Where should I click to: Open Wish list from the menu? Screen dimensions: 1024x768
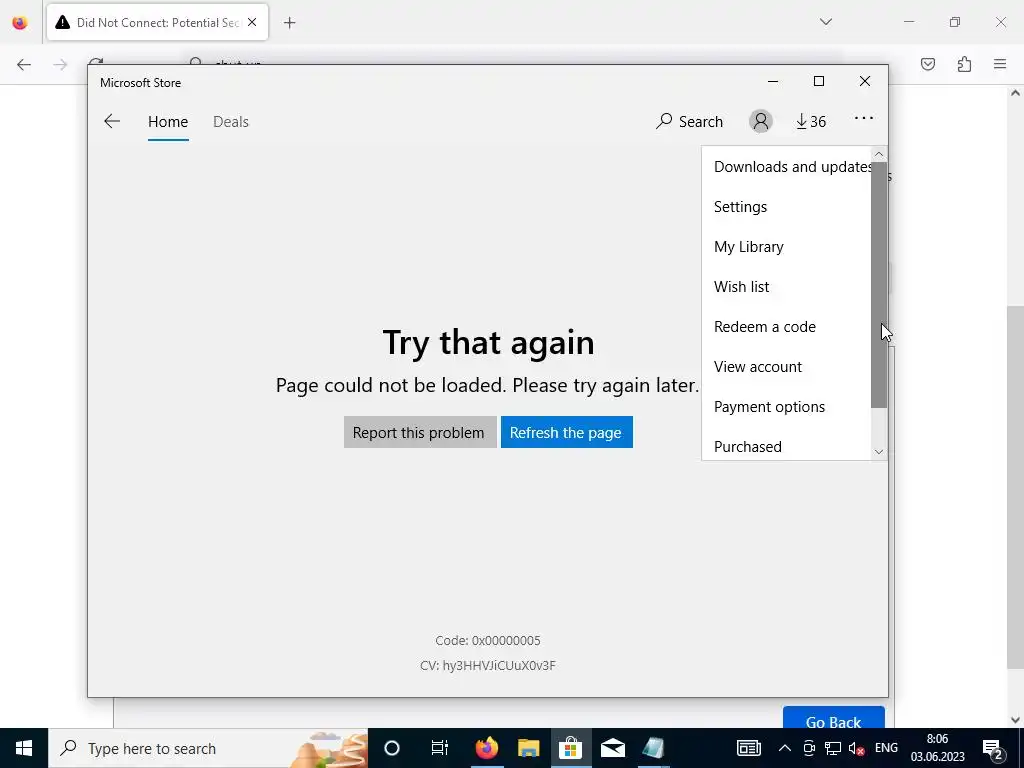[786, 286]
